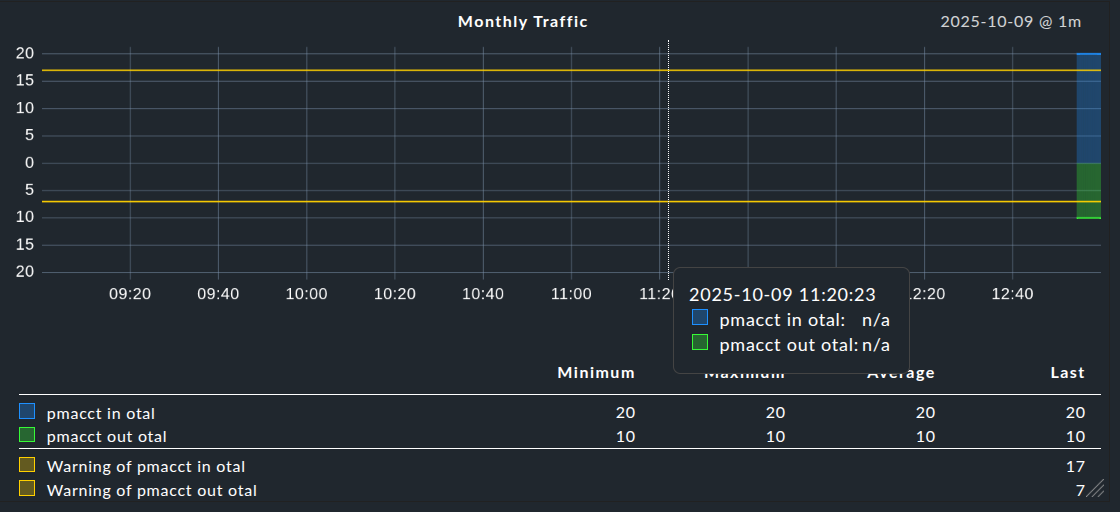Click the green square inside the hover tooltip

pos(700,343)
